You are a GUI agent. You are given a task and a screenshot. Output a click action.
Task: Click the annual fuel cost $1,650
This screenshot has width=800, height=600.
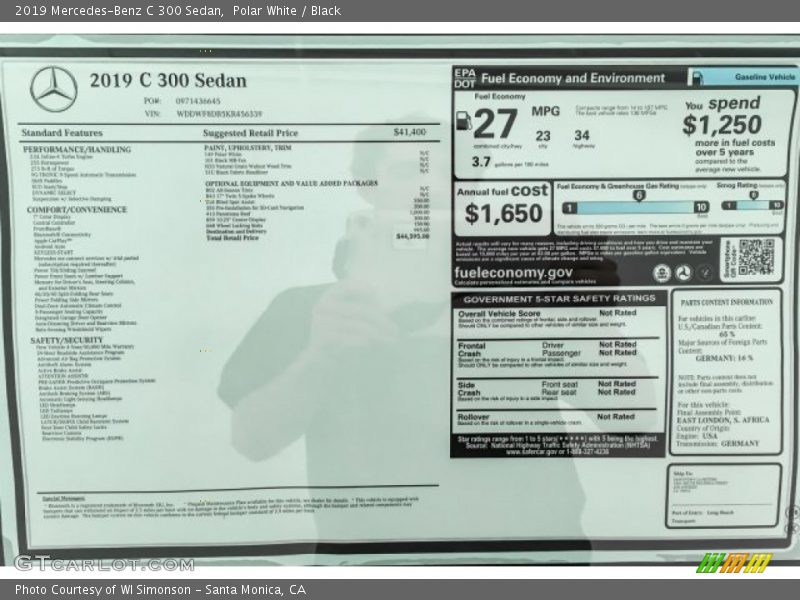503,213
